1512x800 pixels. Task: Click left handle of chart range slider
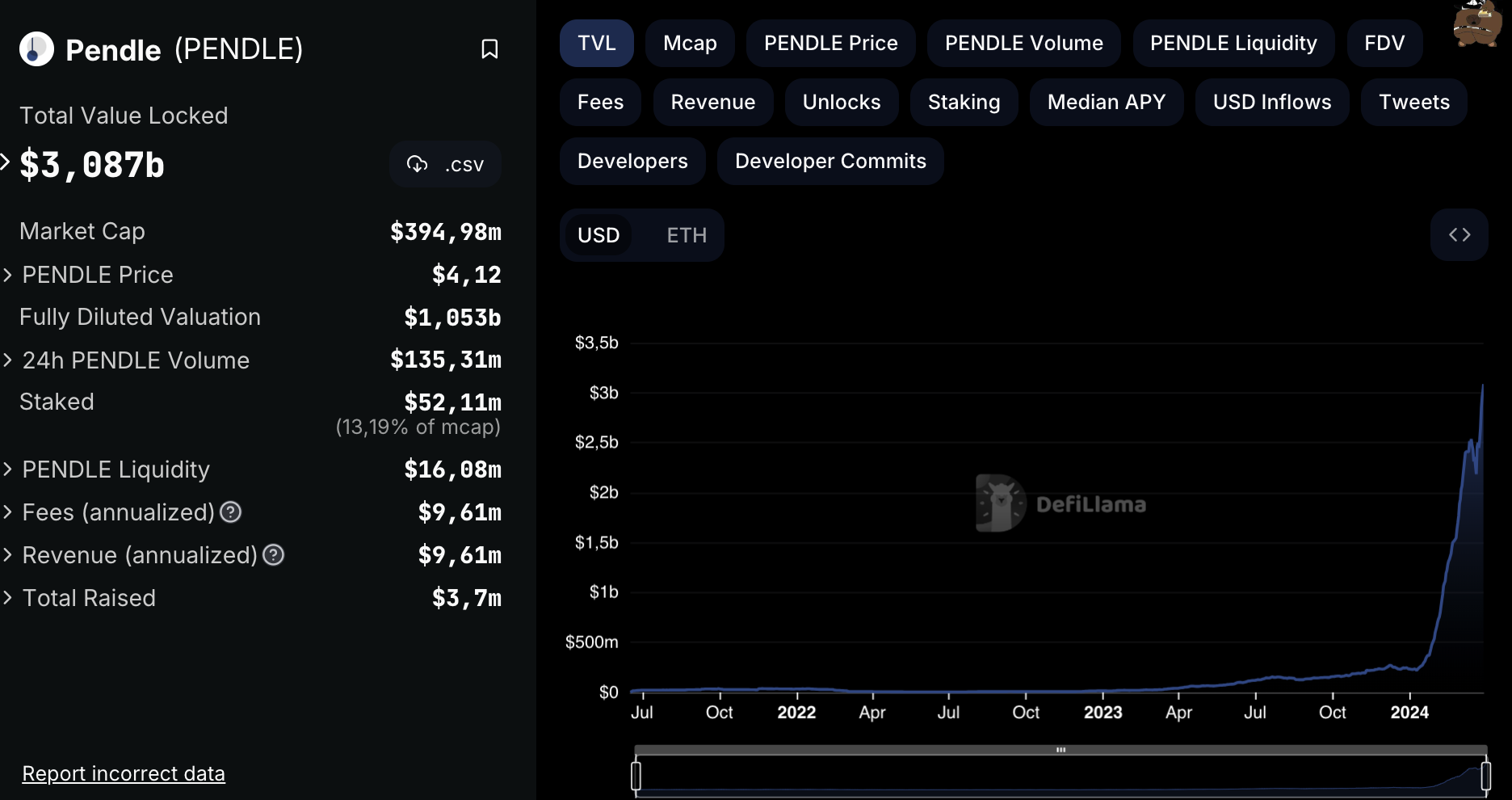636,776
